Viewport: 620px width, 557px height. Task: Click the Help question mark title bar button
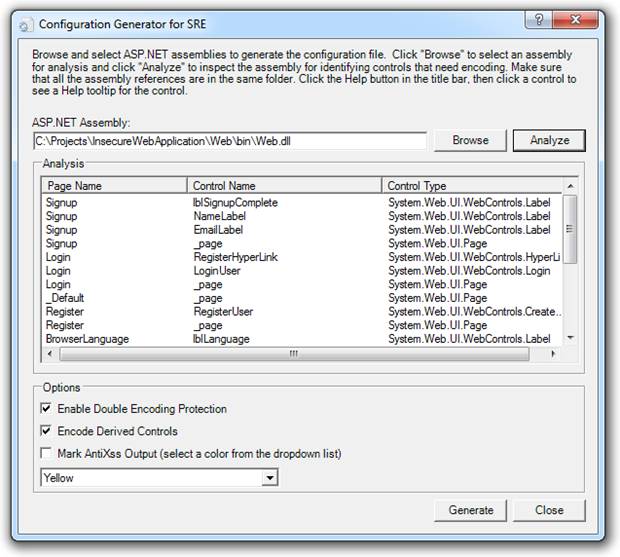click(539, 20)
